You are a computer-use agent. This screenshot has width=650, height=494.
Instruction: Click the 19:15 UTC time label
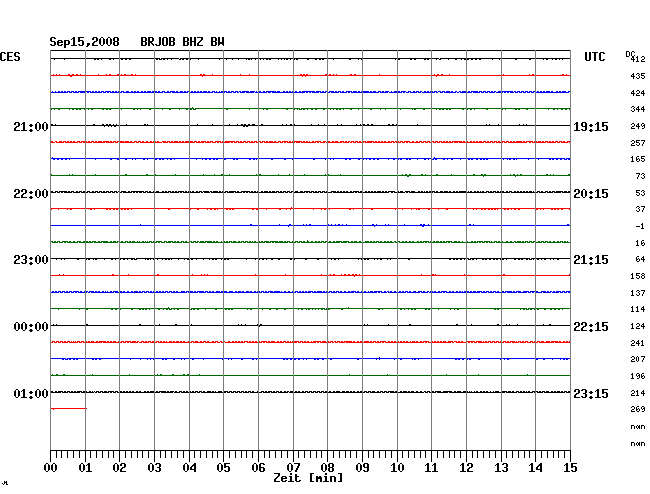tap(591, 127)
